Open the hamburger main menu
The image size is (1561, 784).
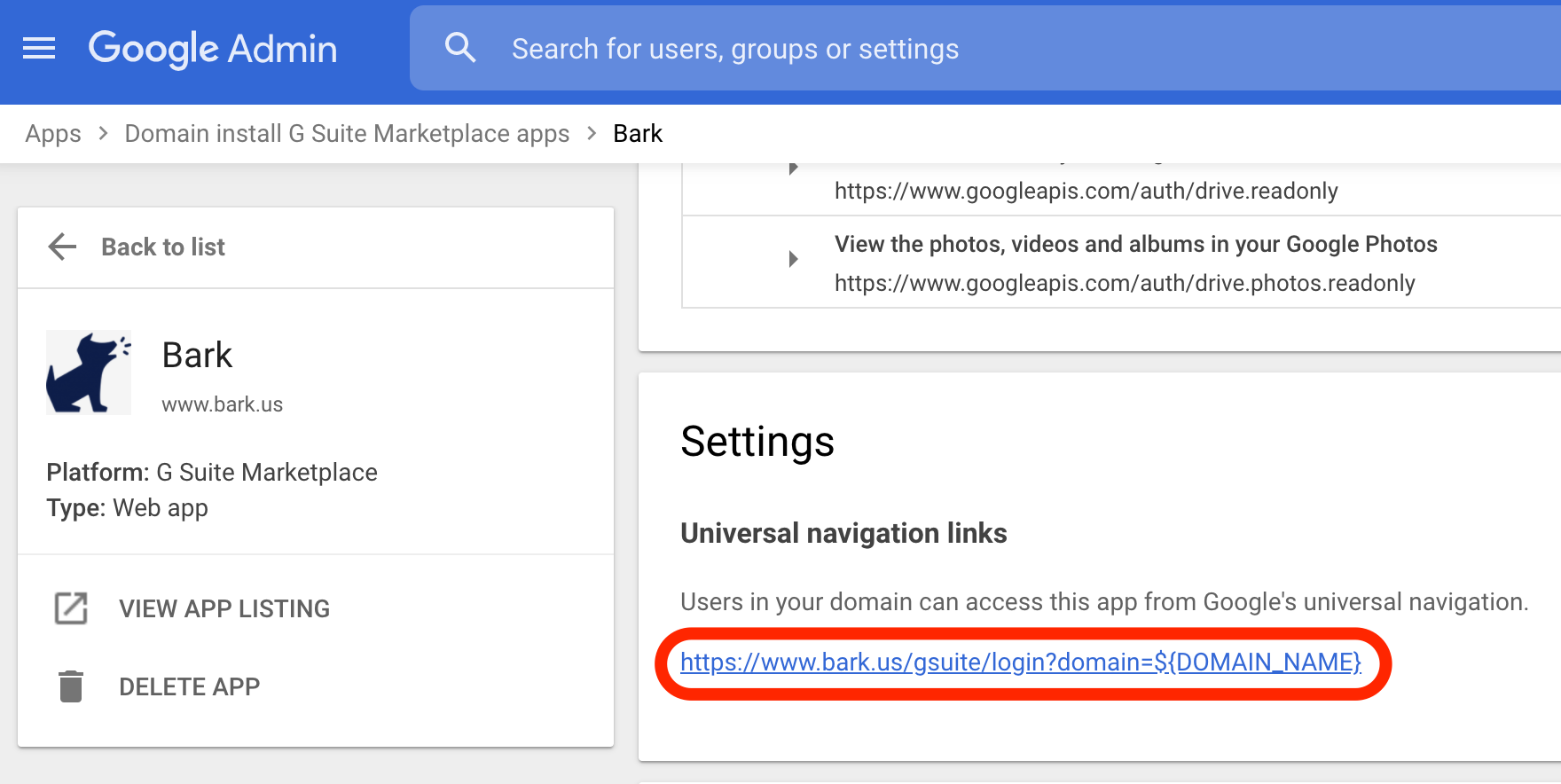point(39,49)
